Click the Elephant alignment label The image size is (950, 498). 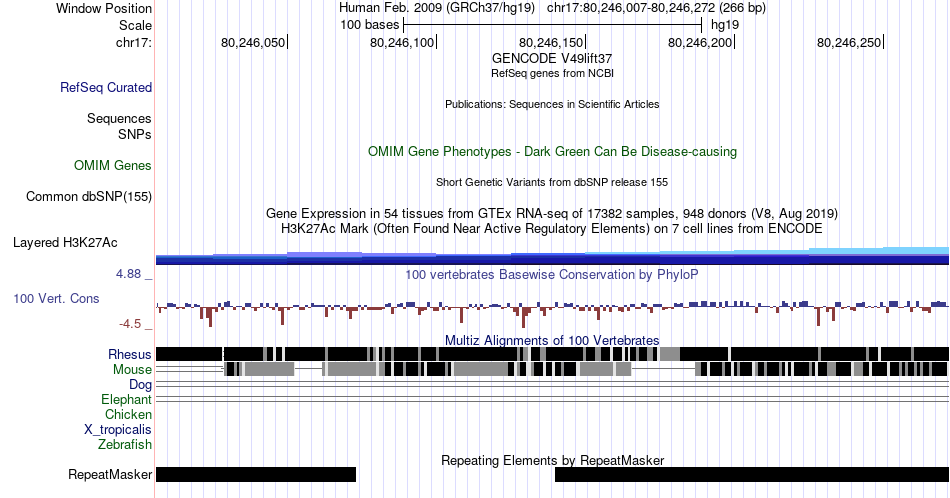tap(126, 399)
